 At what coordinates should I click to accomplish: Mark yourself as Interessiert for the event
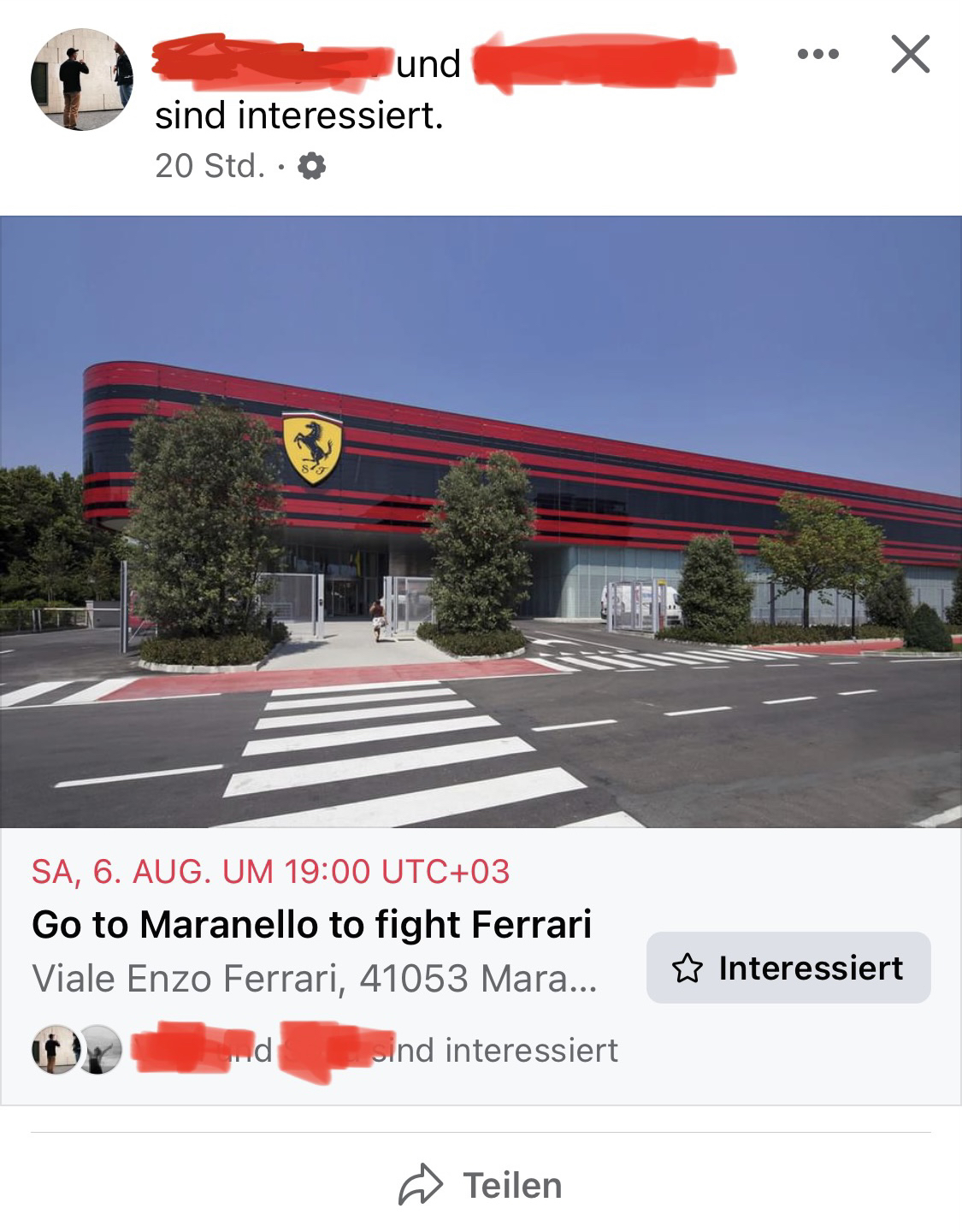click(x=788, y=968)
